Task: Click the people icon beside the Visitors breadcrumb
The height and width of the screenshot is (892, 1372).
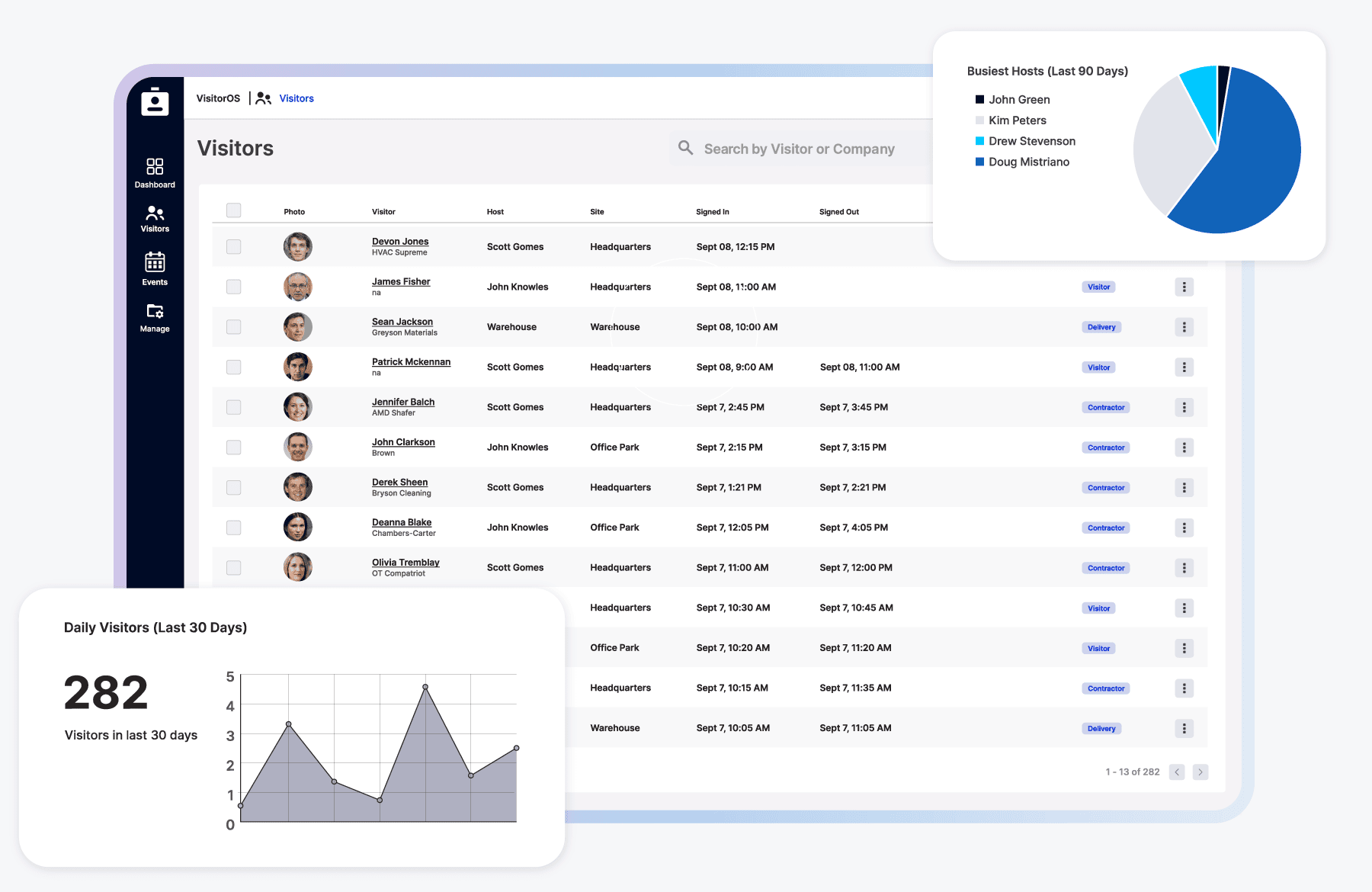Action: [264, 98]
